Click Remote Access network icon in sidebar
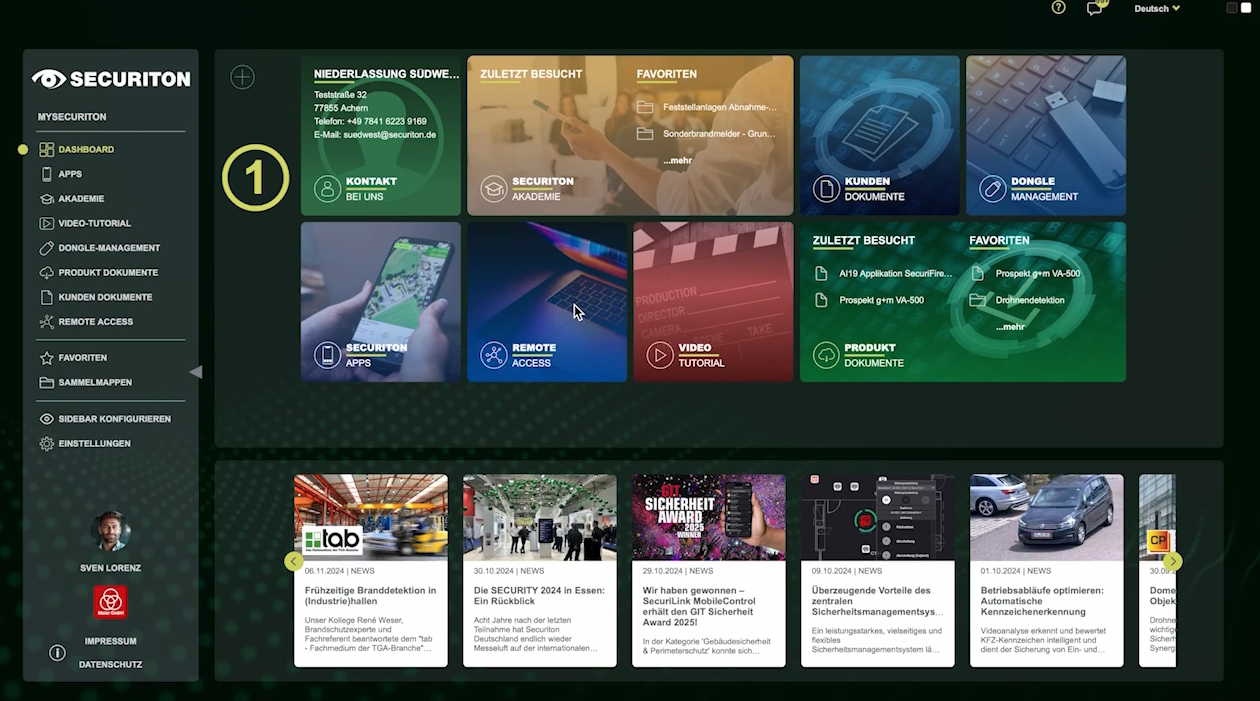The width and height of the screenshot is (1260, 701). (x=46, y=322)
